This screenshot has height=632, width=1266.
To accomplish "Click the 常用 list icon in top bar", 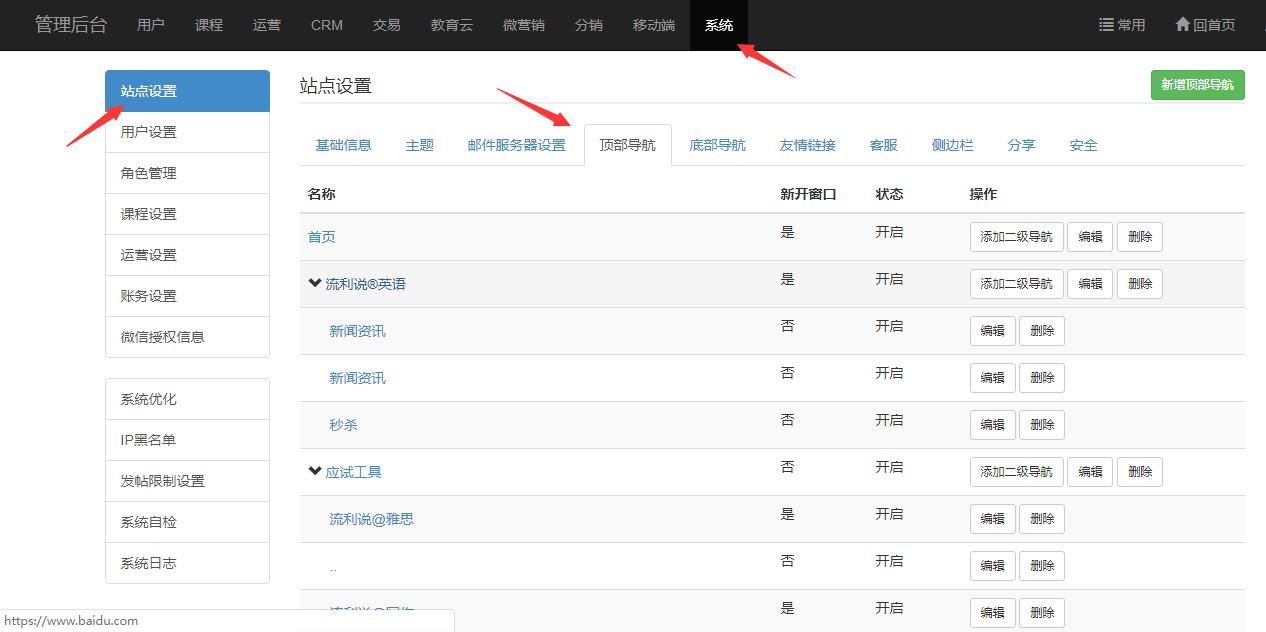I will coord(1106,25).
